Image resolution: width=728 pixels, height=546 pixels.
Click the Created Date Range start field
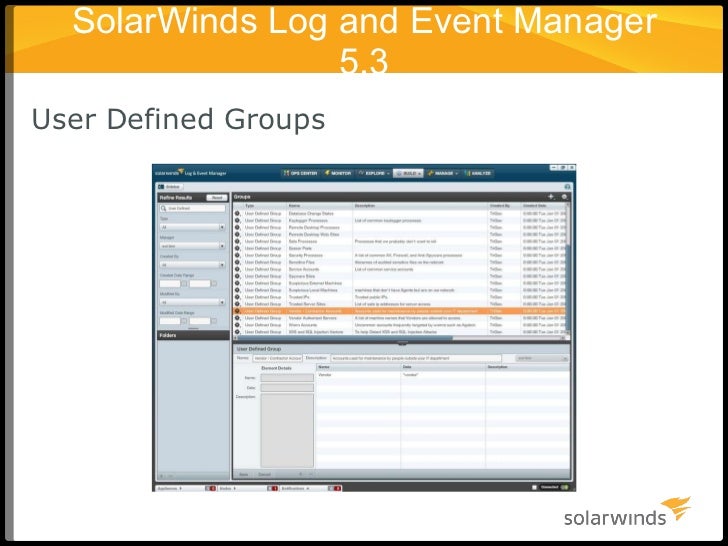(170, 283)
